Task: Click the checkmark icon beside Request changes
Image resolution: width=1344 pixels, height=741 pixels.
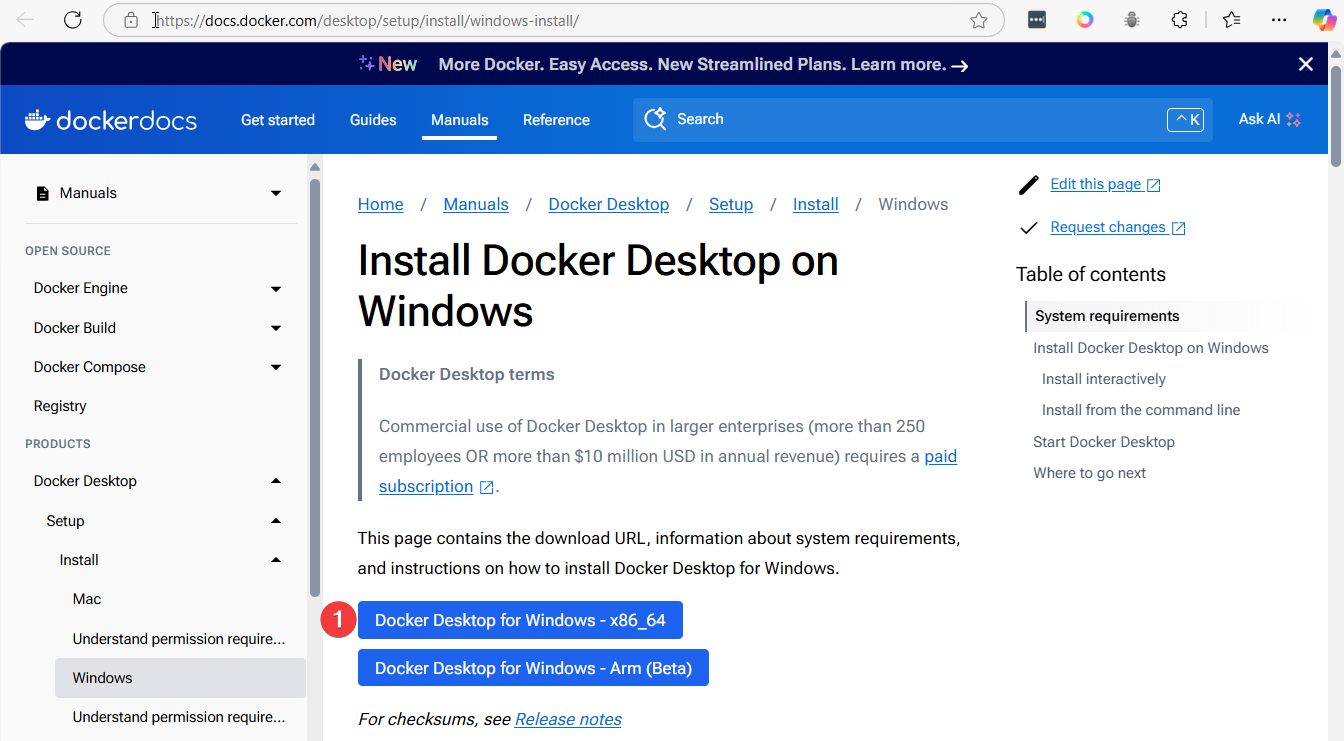Action: 1028,228
